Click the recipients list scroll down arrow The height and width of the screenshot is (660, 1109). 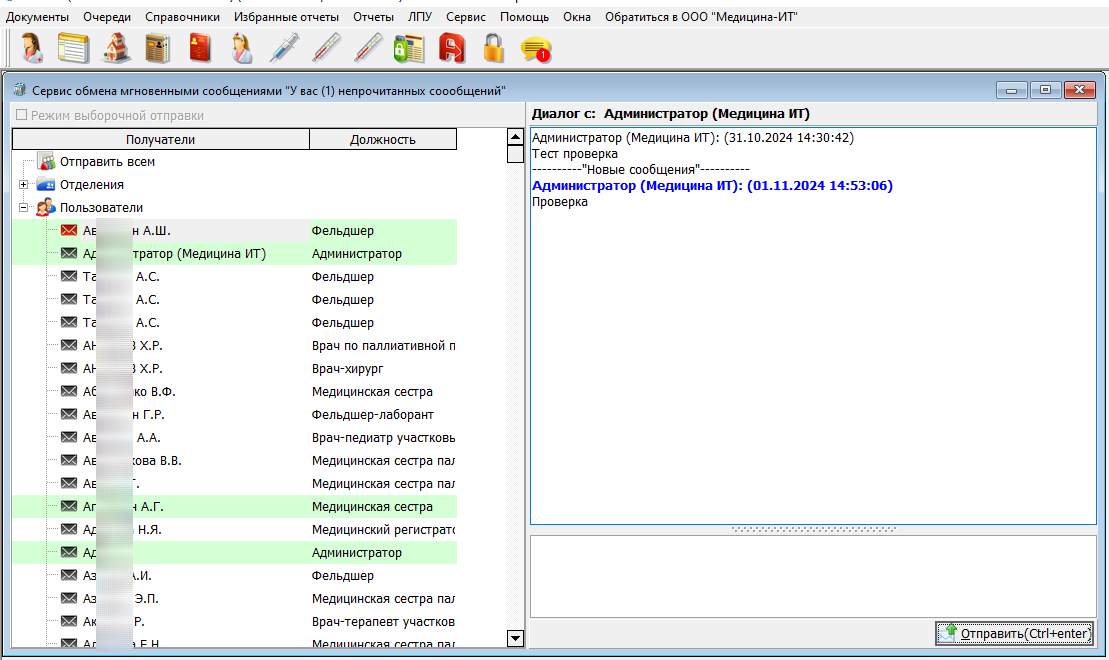click(x=516, y=638)
